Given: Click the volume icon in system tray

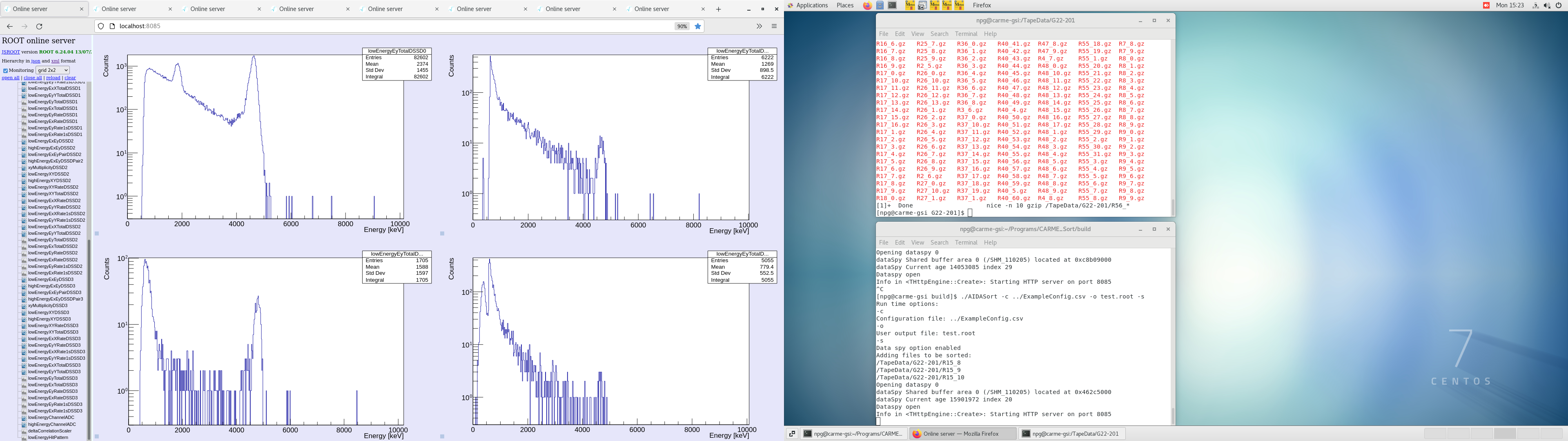Looking at the screenshot, I should coord(1547,5).
